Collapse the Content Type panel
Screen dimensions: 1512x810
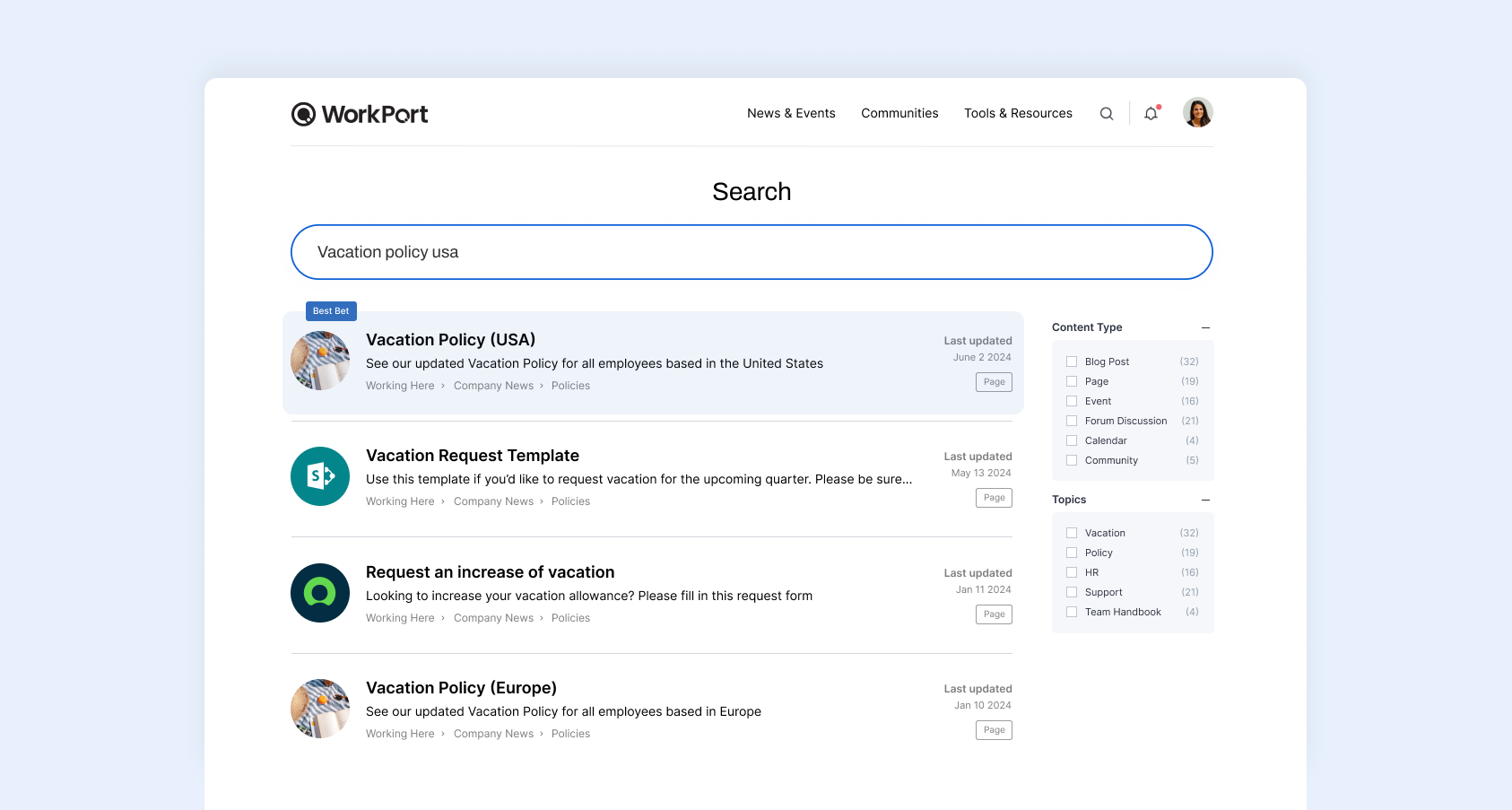[1205, 327]
